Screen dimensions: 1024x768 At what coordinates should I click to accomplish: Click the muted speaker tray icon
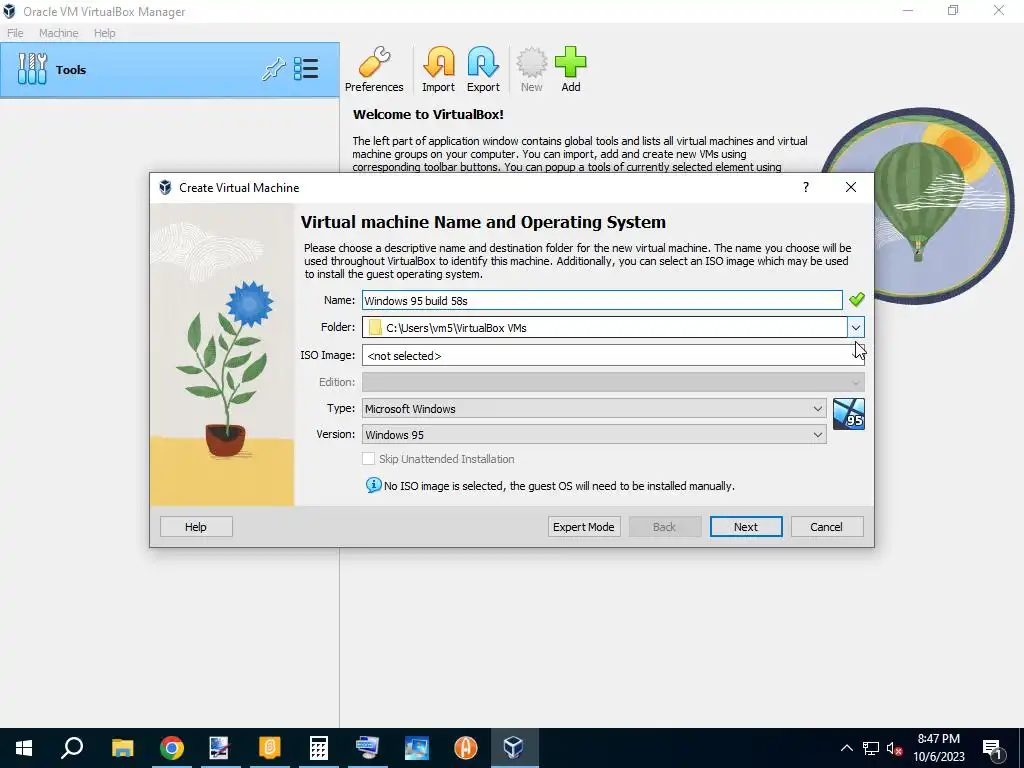(x=894, y=748)
